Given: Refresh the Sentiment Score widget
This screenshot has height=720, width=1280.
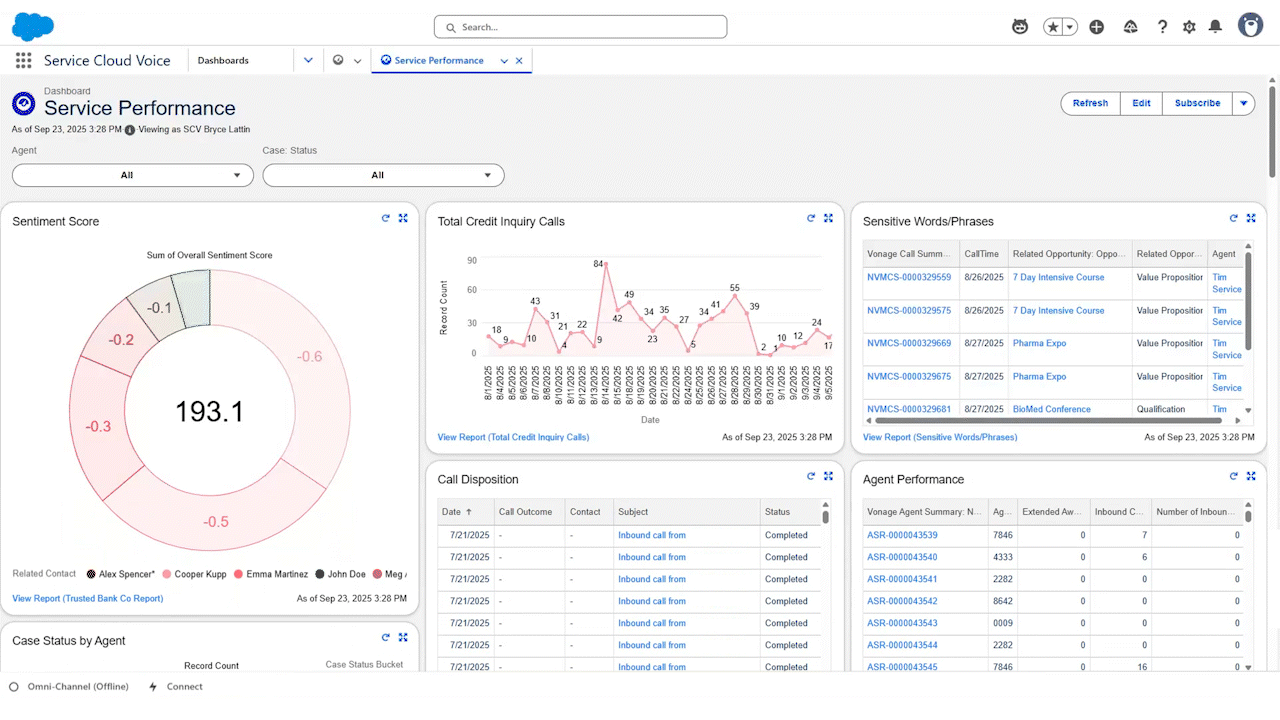Looking at the screenshot, I should 385,218.
